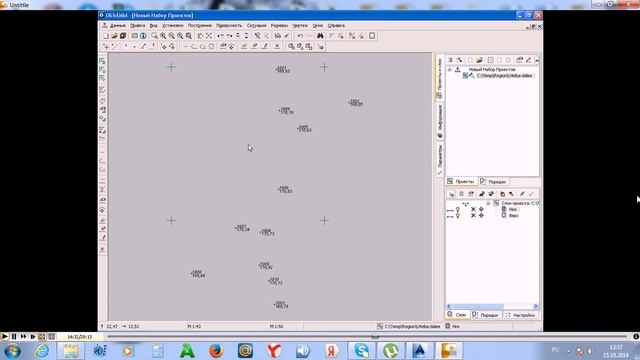Click the pencil edit icon in projects panel toolbar
The image size is (640, 360).
[x=529, y=60]
